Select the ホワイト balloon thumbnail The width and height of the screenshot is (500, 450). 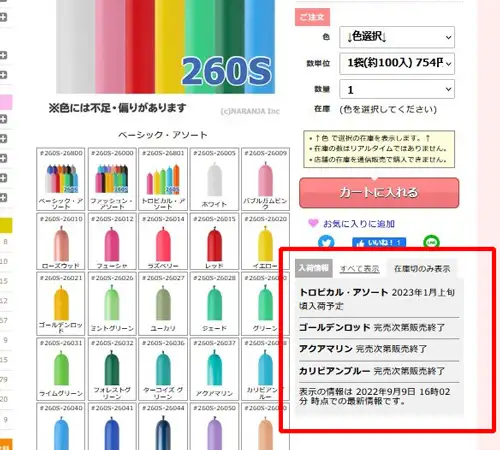pos(214,179)
